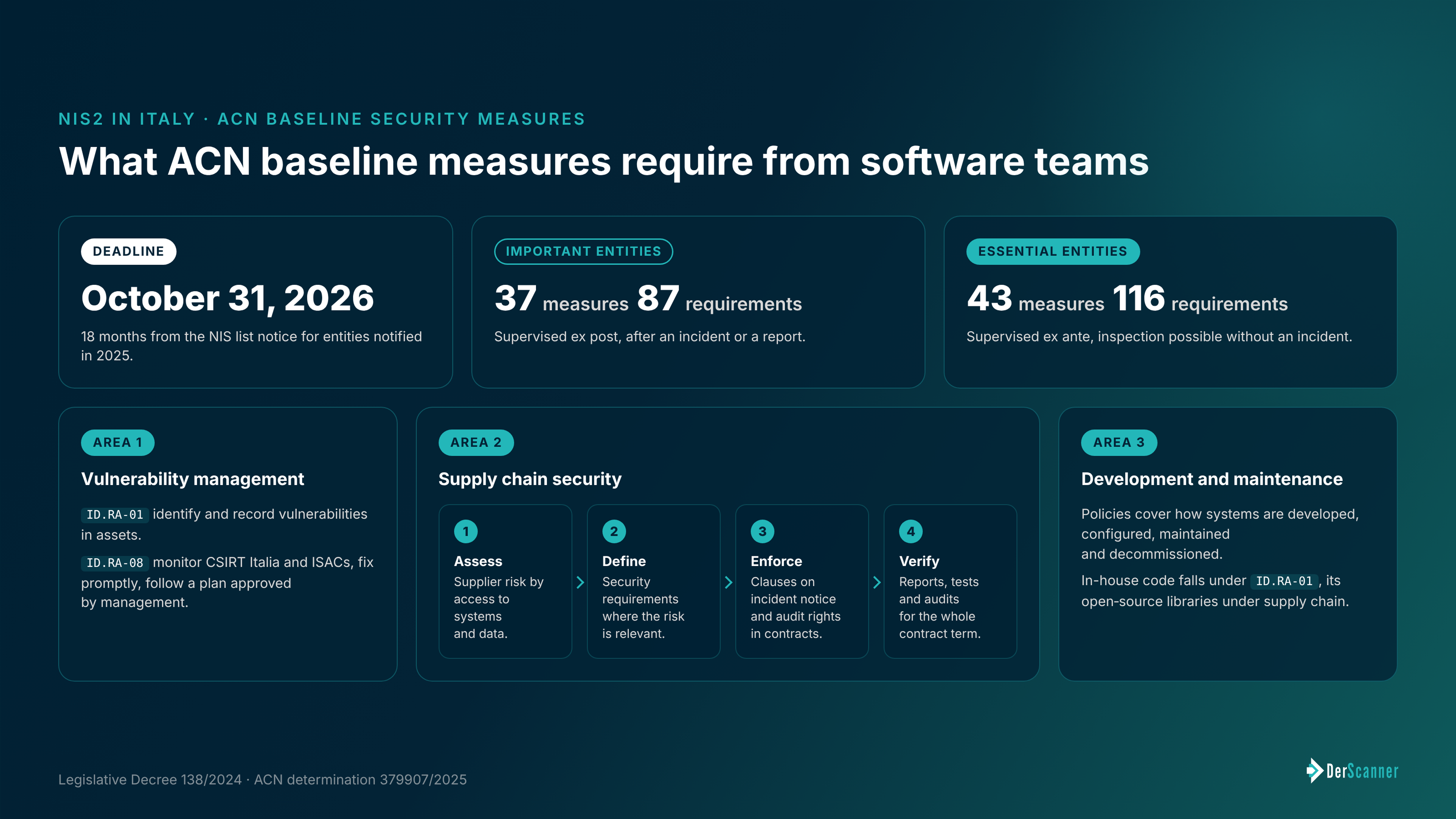
Task: Click the DerScanner logo
Action: pos(1352,770)
